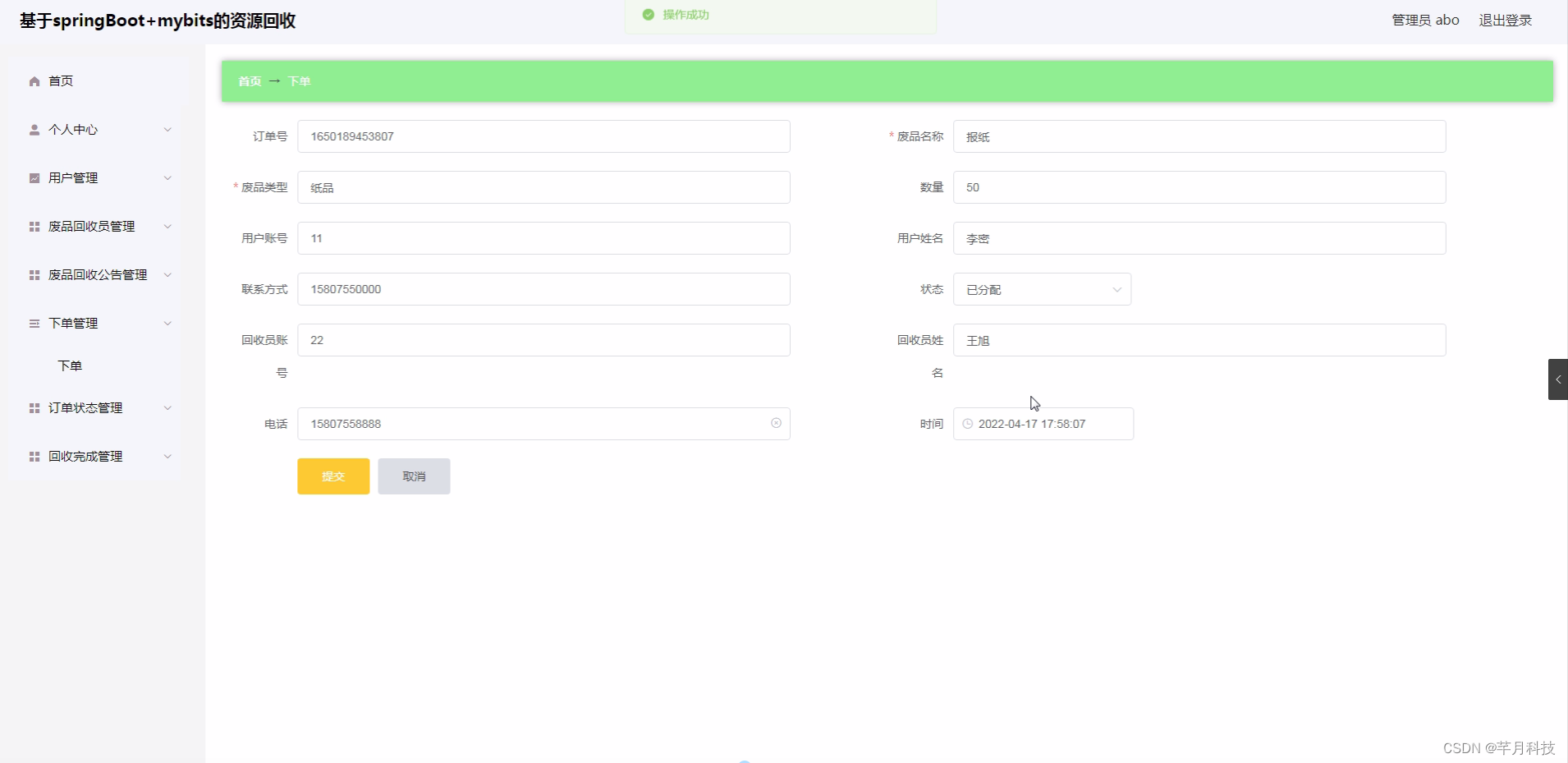Click 退出登录 to log out
The width and height of the screenshot is (1568, 763).
tap(1505, 20)
